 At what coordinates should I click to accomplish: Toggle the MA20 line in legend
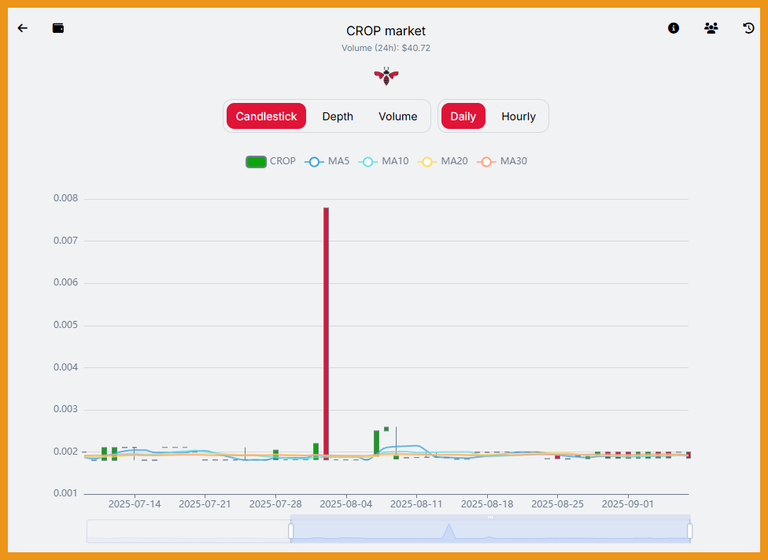(442, 161)
